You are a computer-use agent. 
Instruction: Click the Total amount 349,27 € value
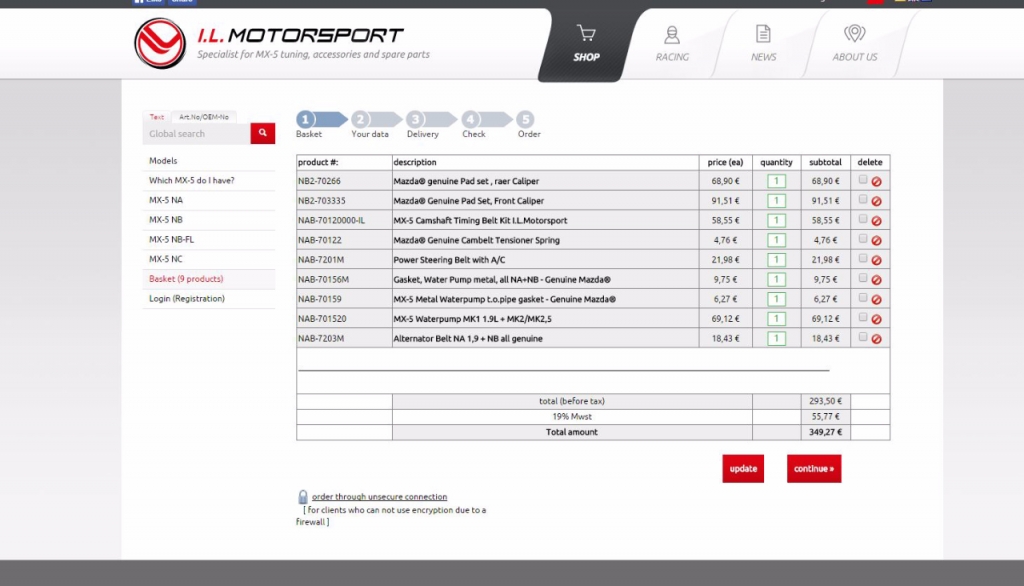825,432
